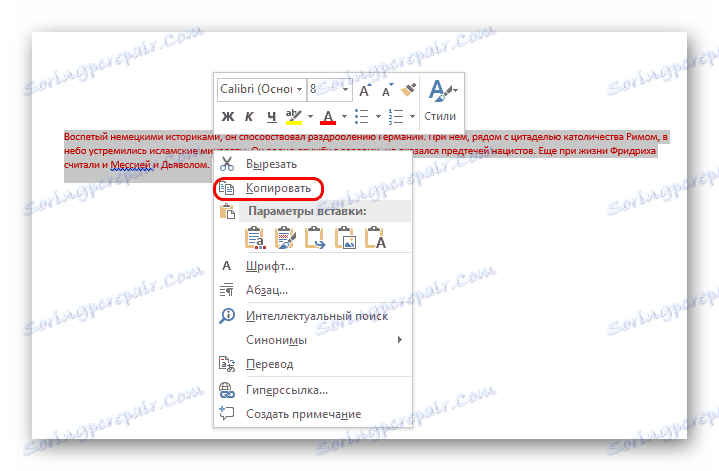Choose Гиперссылка... menu entry
The width and height of the screenshot is (719, 471).
313,390
